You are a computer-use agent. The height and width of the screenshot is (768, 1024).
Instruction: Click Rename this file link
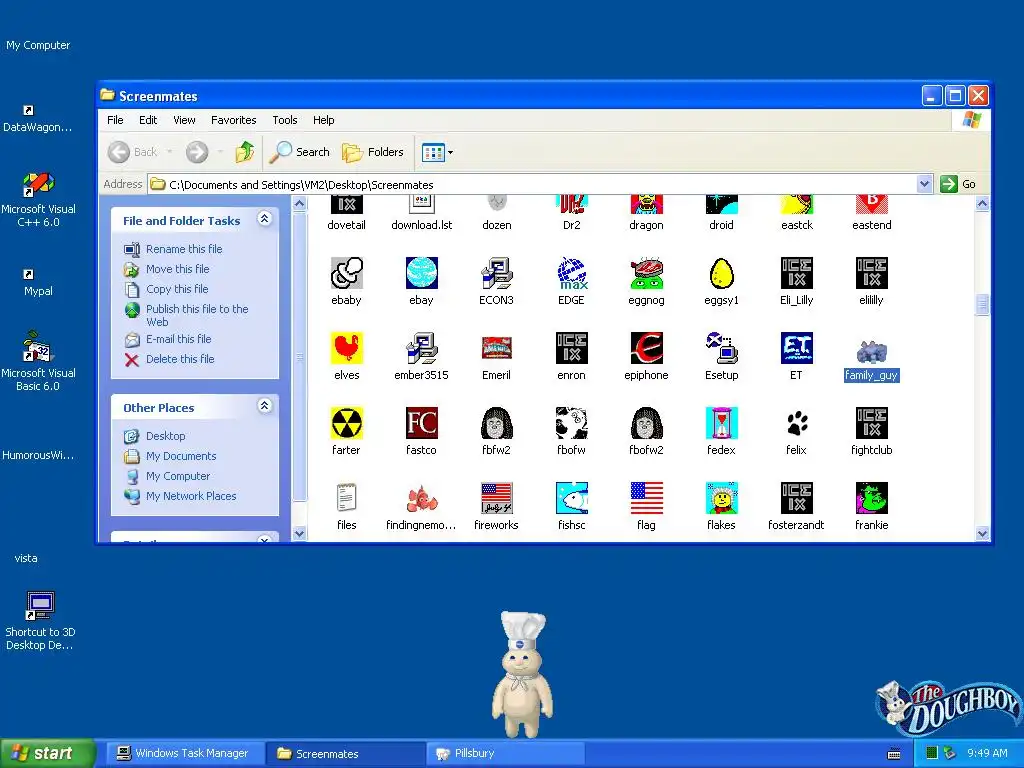point(184,249)
